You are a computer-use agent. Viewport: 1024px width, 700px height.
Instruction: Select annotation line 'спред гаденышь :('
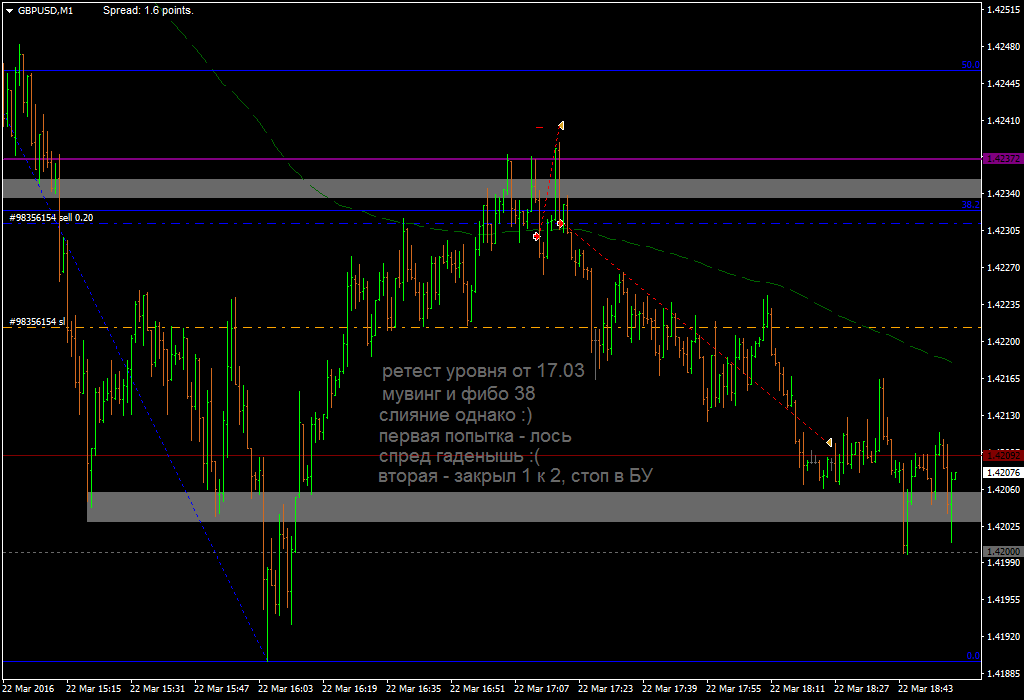coord(460,456)
